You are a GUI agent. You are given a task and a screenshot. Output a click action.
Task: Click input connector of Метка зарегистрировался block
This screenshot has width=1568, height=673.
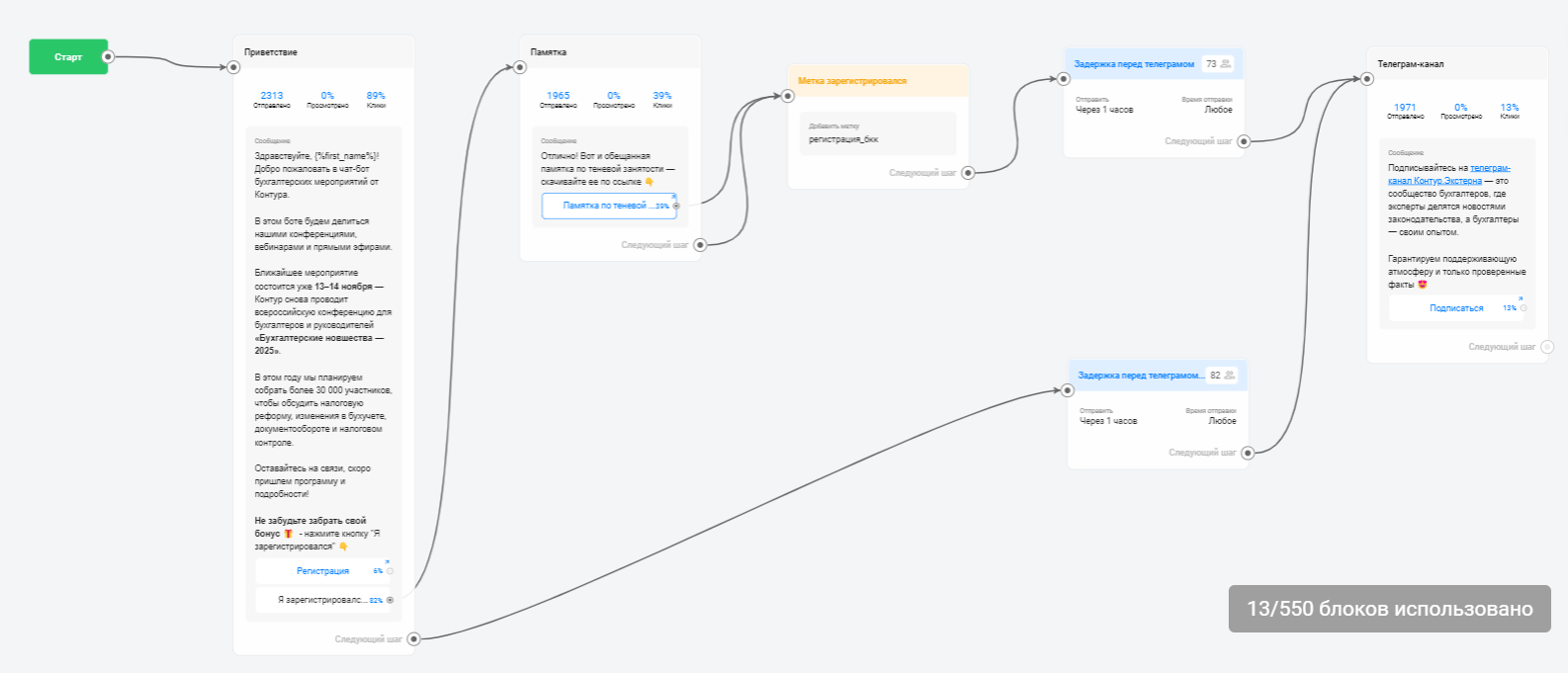pos(788,96)
